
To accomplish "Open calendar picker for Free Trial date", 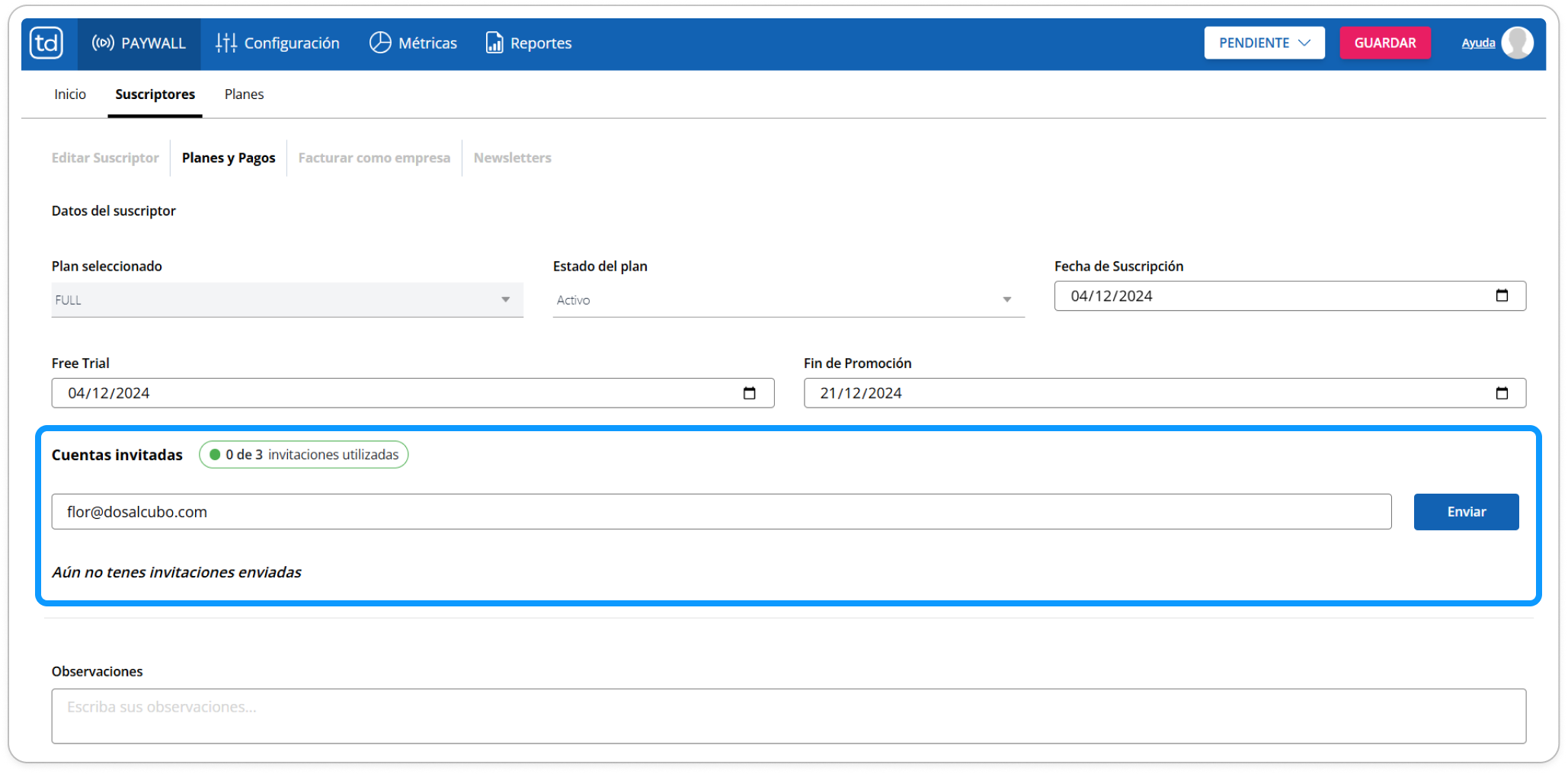I will 749,393.
